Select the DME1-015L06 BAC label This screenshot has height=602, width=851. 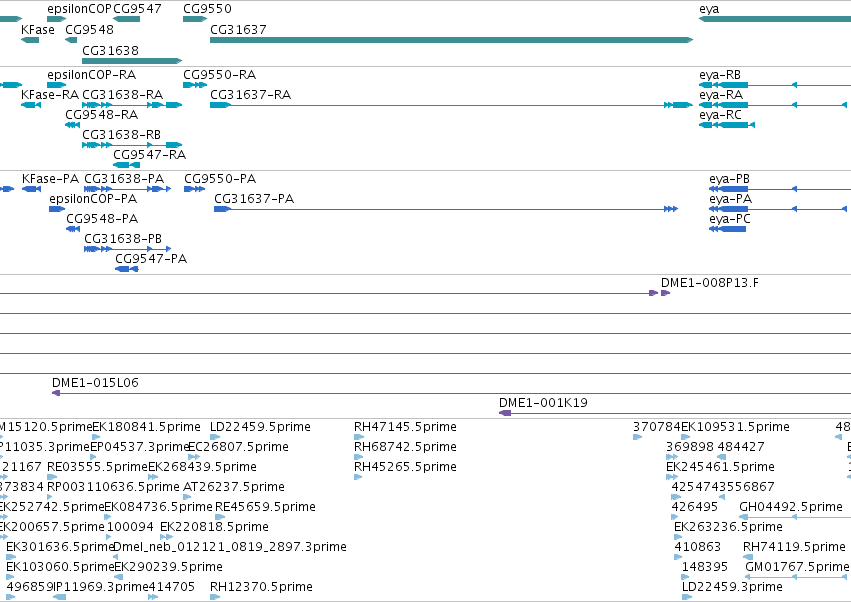pos(96,383)
